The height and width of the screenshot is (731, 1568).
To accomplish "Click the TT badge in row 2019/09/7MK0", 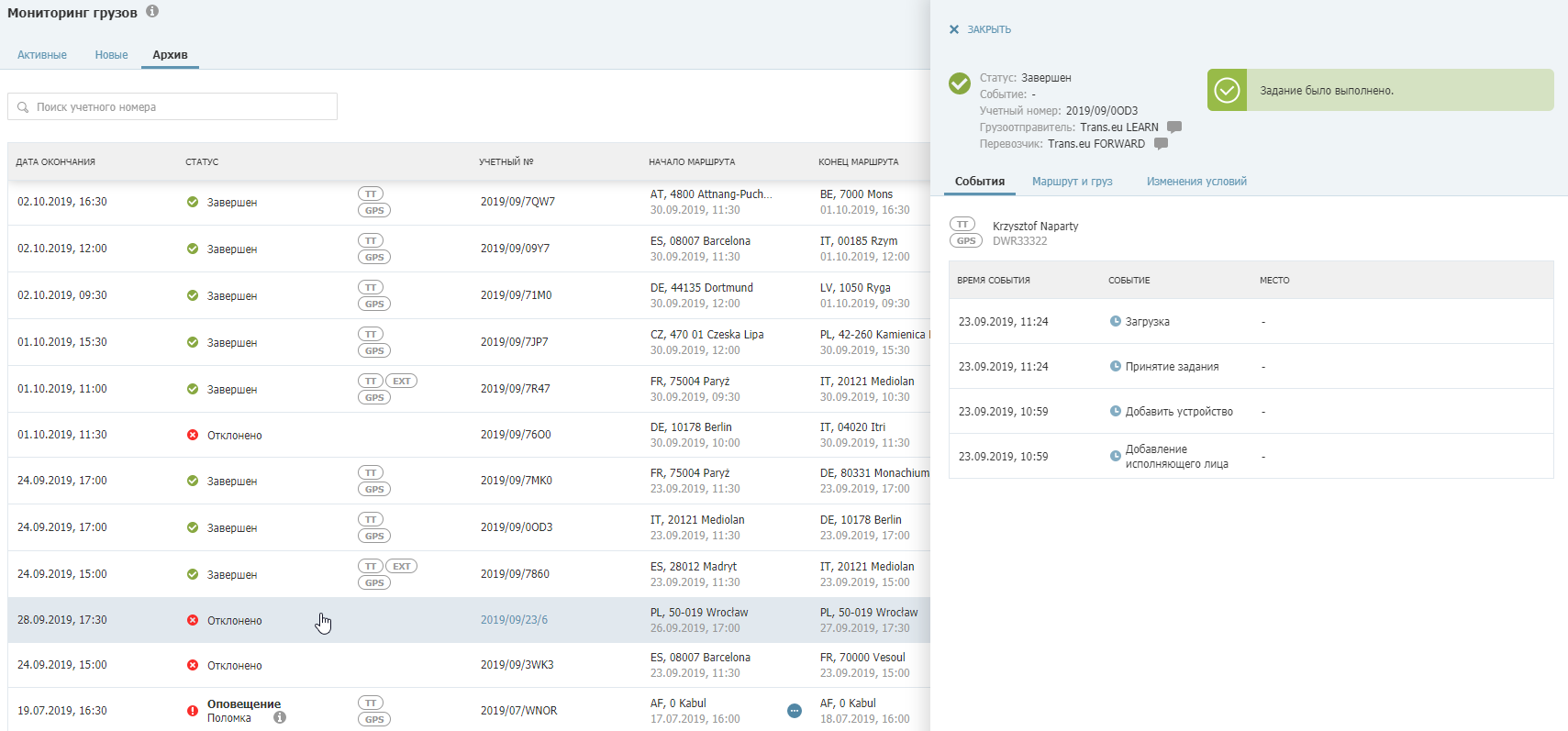I will click(x=371, y=472).
